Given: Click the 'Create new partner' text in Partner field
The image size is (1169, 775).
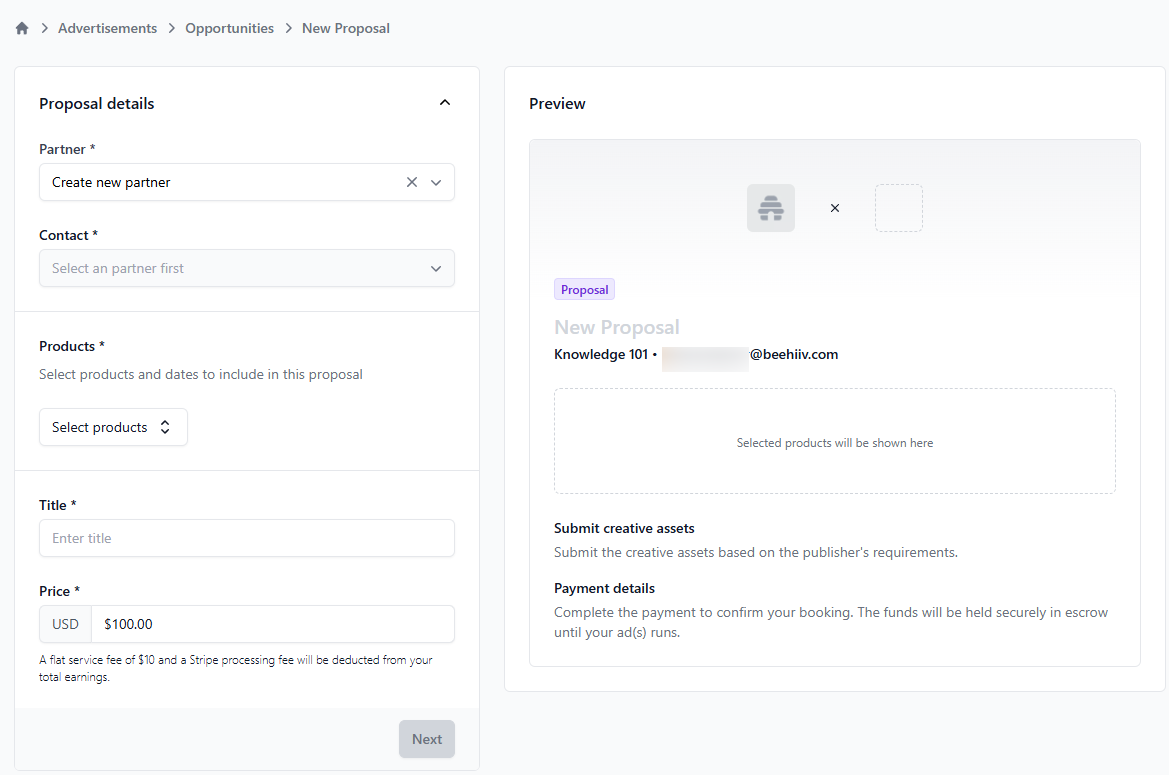Looking at the screenshot, I should coord(111,183).
